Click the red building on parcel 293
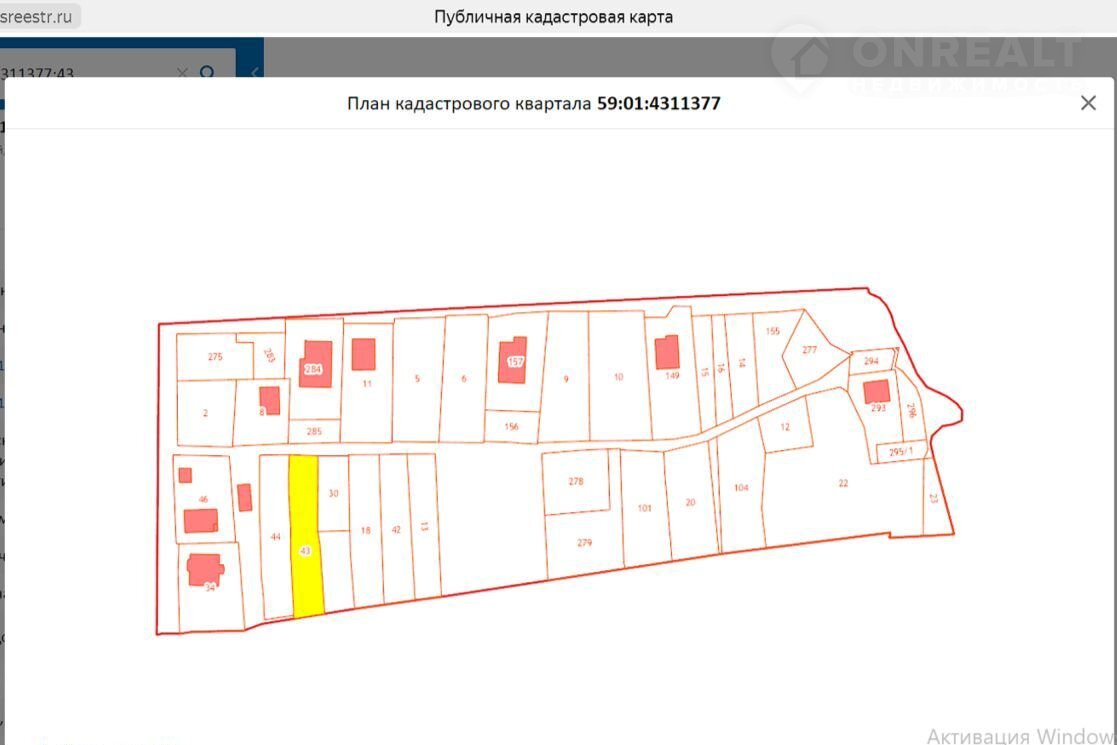 pos(876,391)
